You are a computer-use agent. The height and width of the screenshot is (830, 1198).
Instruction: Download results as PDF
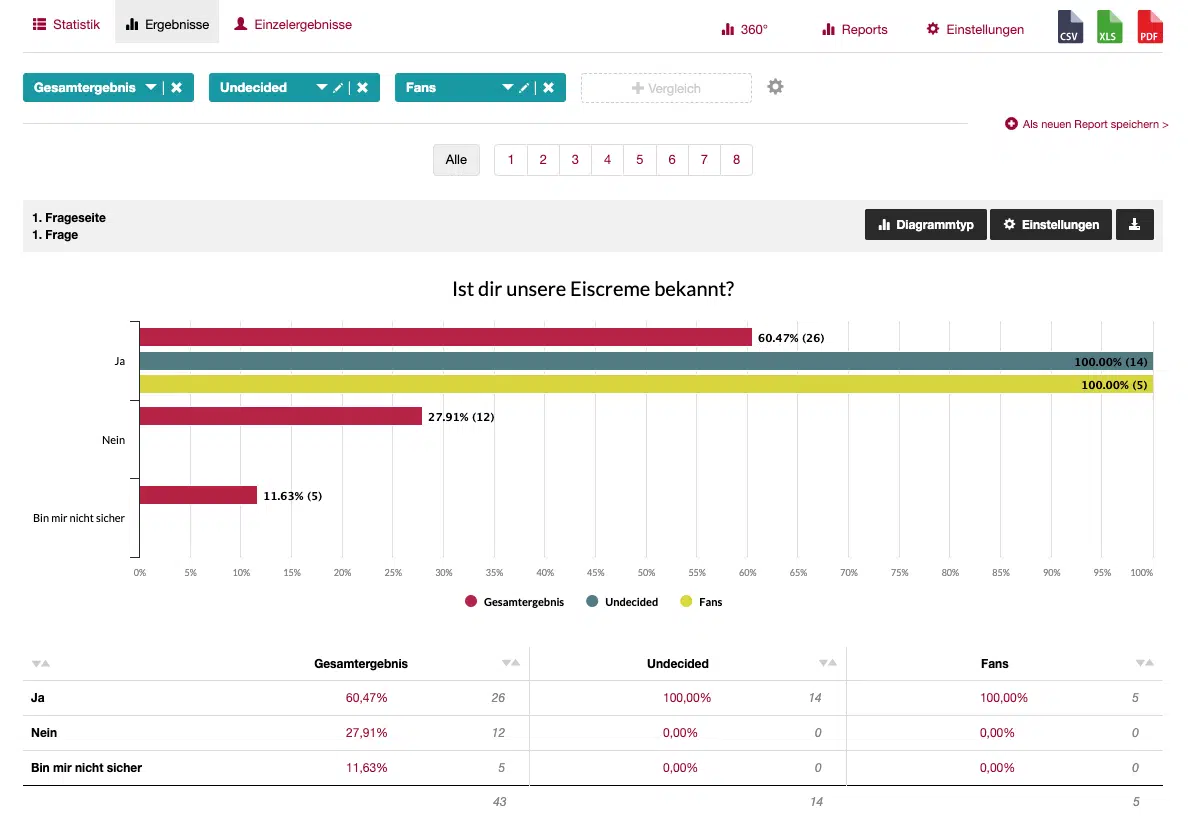pyautogui.click(x=1150, y=28)
